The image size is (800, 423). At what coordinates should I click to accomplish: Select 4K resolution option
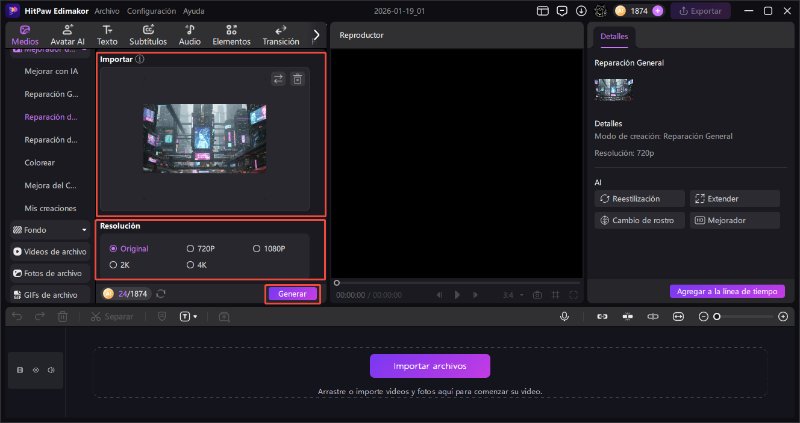[x=196, y=265]
